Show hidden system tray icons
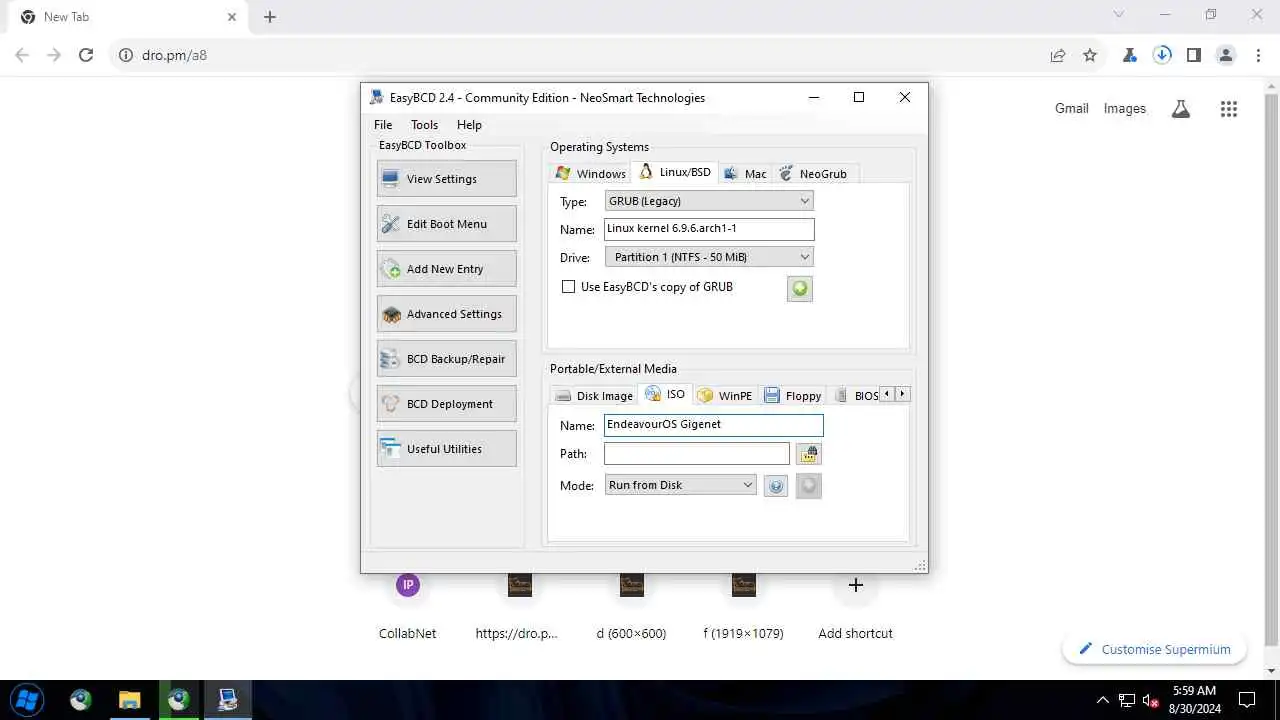Screen dimensions: 1280x720 [1103, 699]
